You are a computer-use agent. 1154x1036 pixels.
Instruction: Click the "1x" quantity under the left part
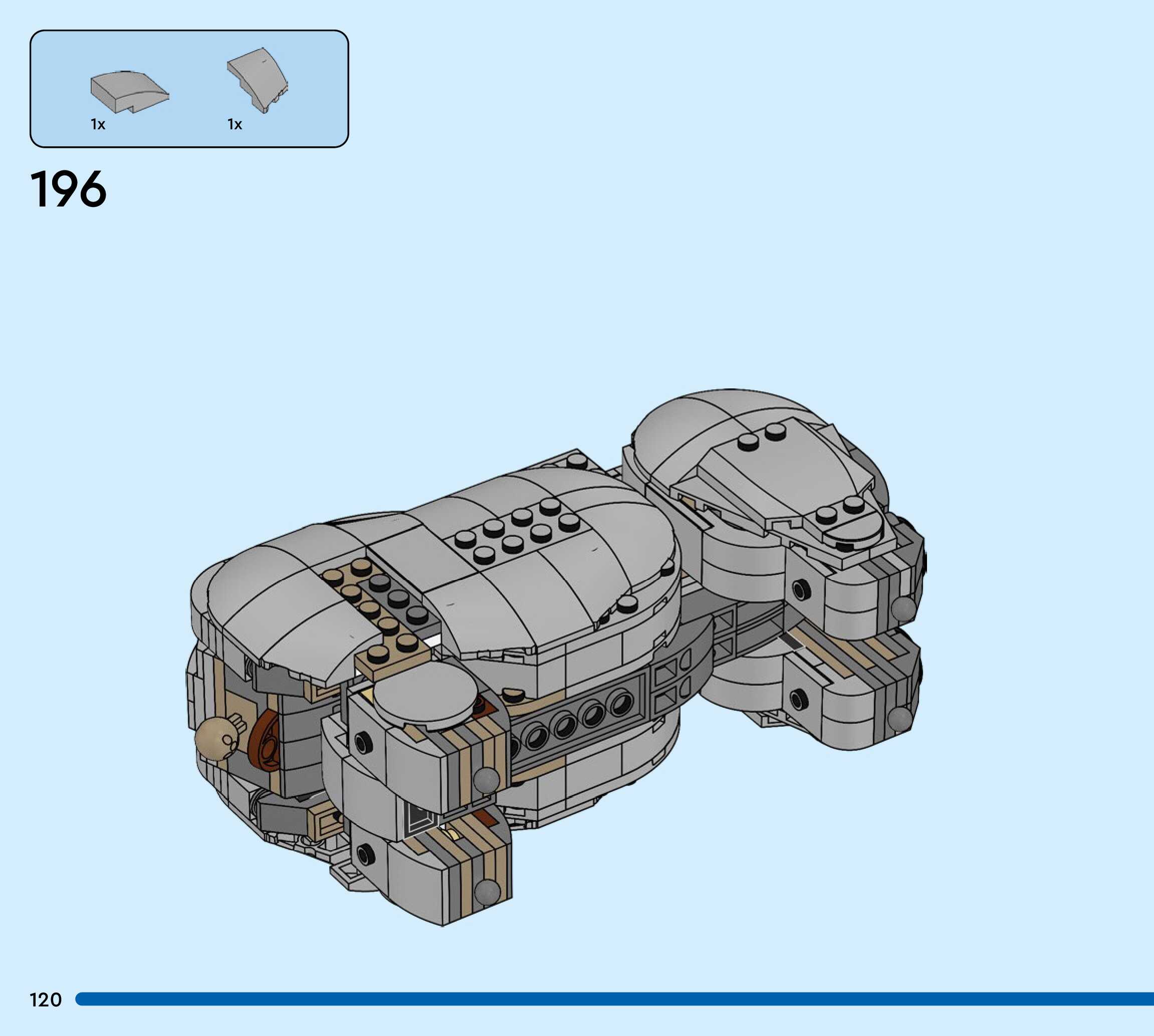(98, 125)
